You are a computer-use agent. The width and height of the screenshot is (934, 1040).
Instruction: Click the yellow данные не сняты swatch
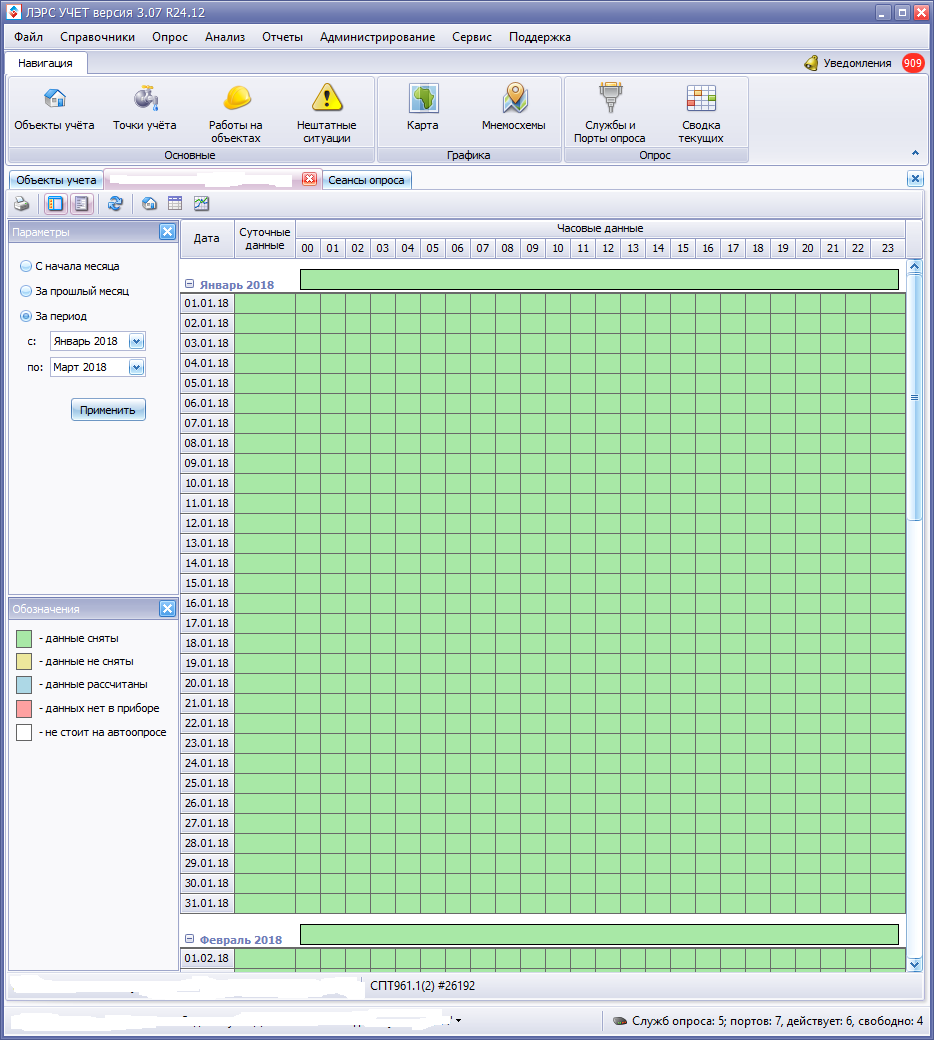24,661
